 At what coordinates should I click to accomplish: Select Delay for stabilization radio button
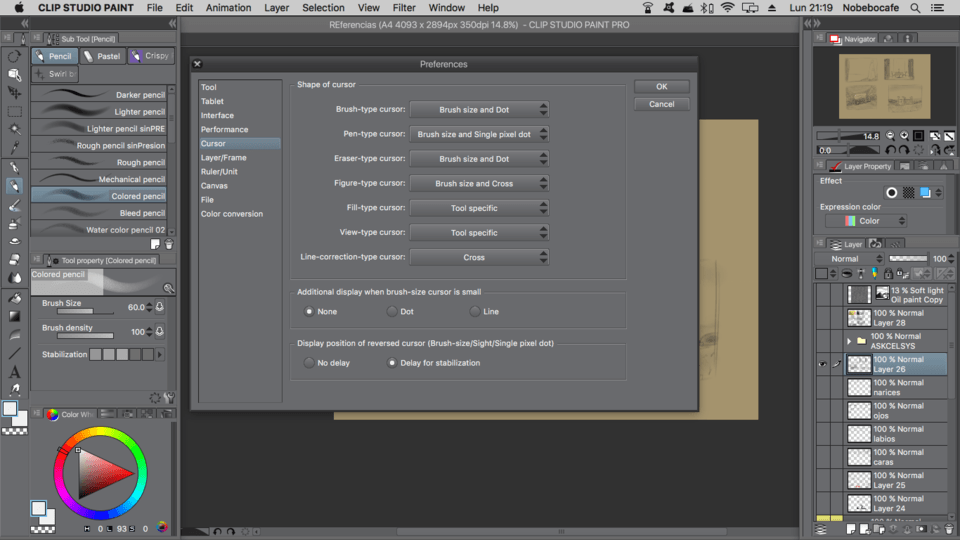tap(392, 363)
